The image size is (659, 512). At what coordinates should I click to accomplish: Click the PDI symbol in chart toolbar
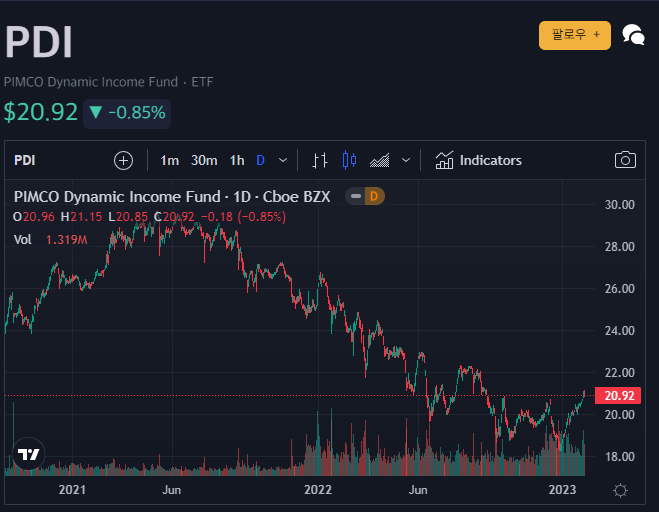pos(24,160)
